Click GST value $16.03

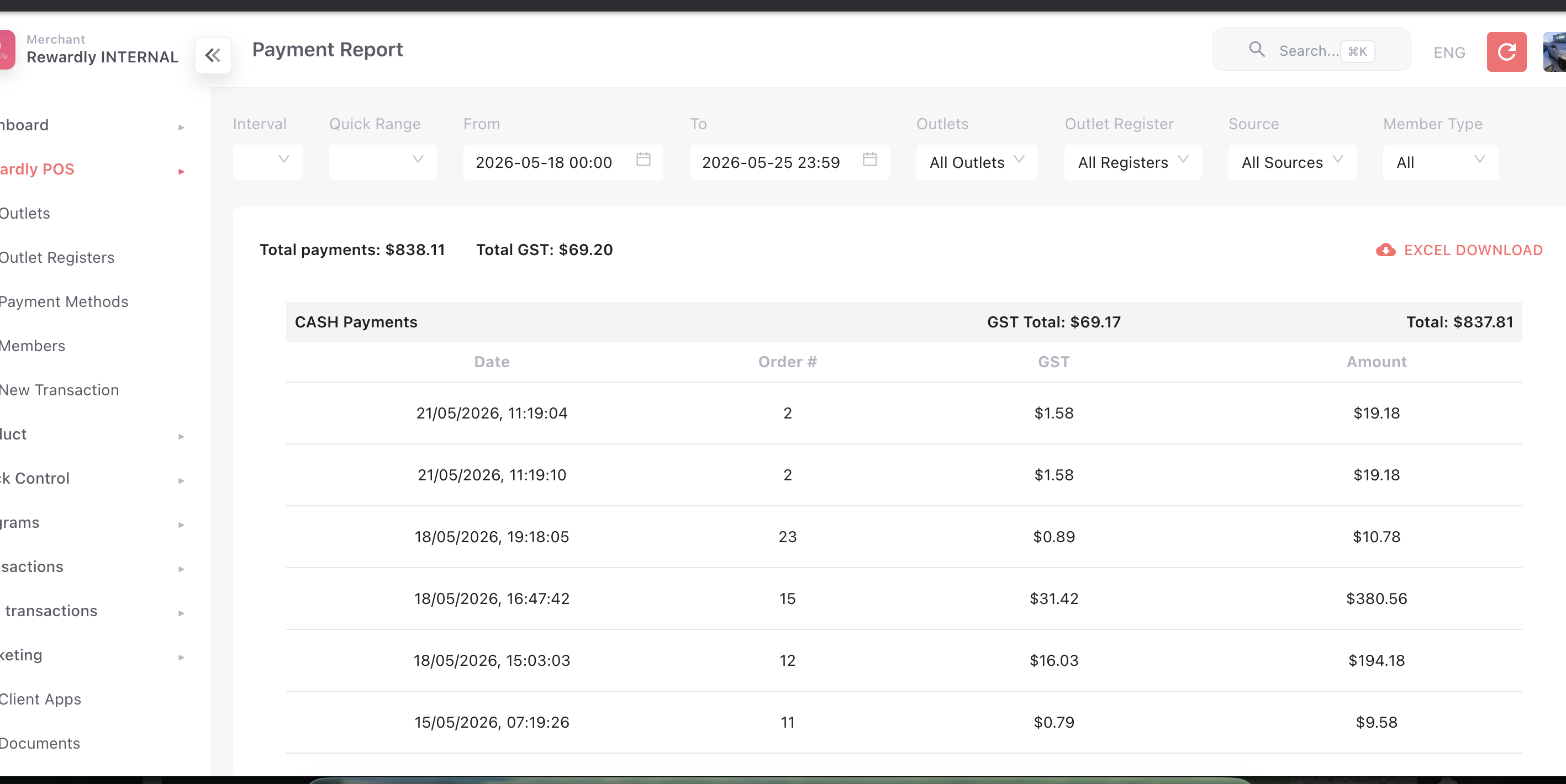coord(1053,661)
